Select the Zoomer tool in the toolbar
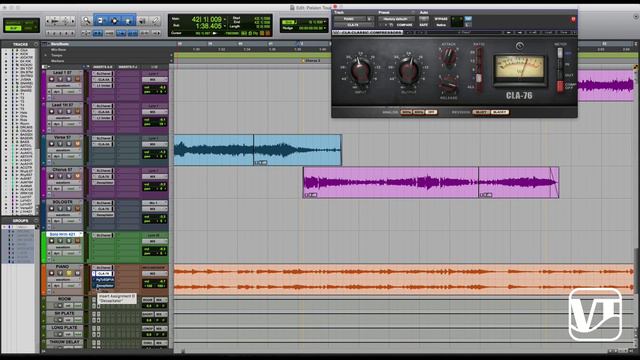Image resolution: width=640 pixels, height=360 pixels. click(x=87, y=21)
